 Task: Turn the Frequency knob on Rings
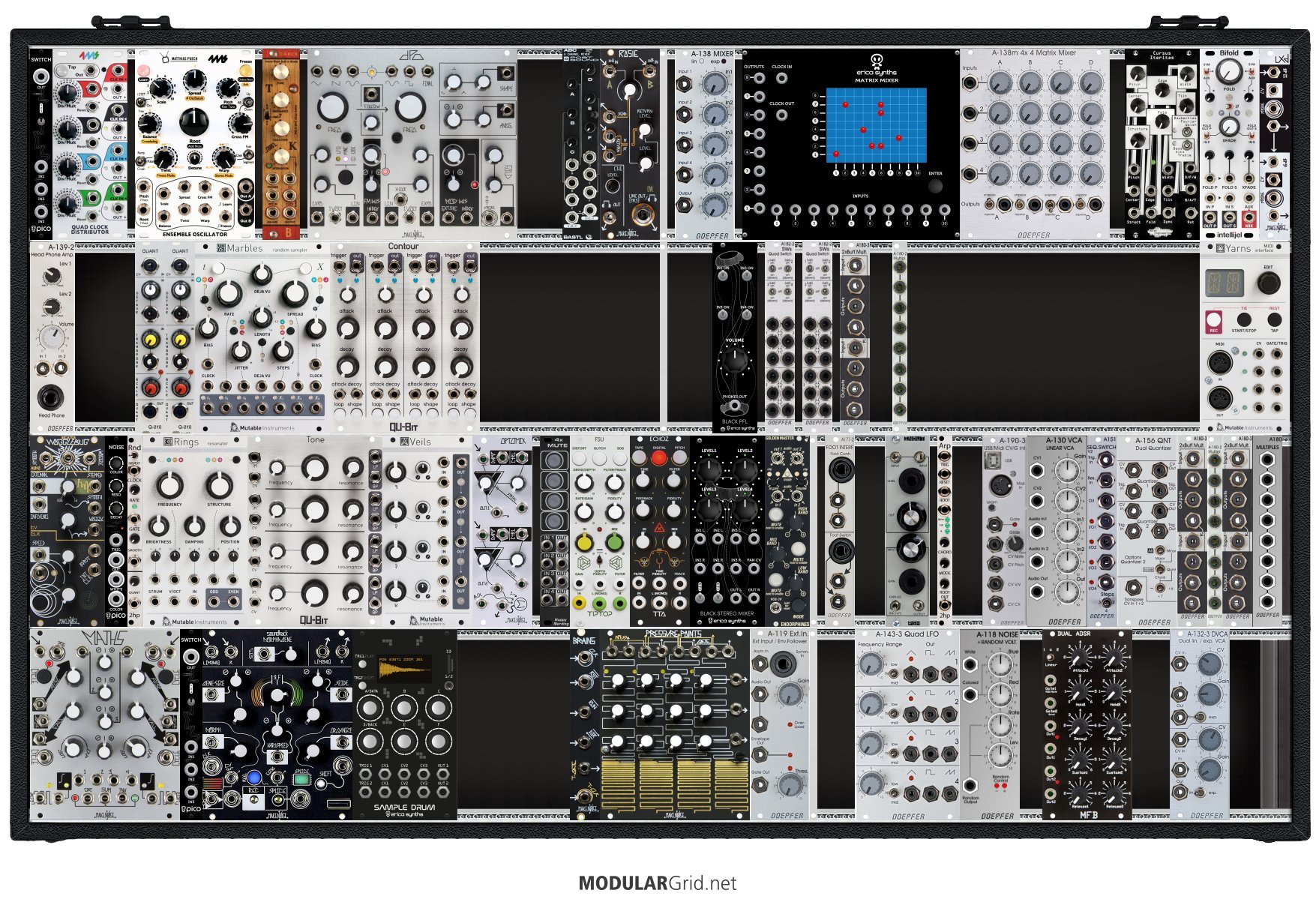point(170,485)
